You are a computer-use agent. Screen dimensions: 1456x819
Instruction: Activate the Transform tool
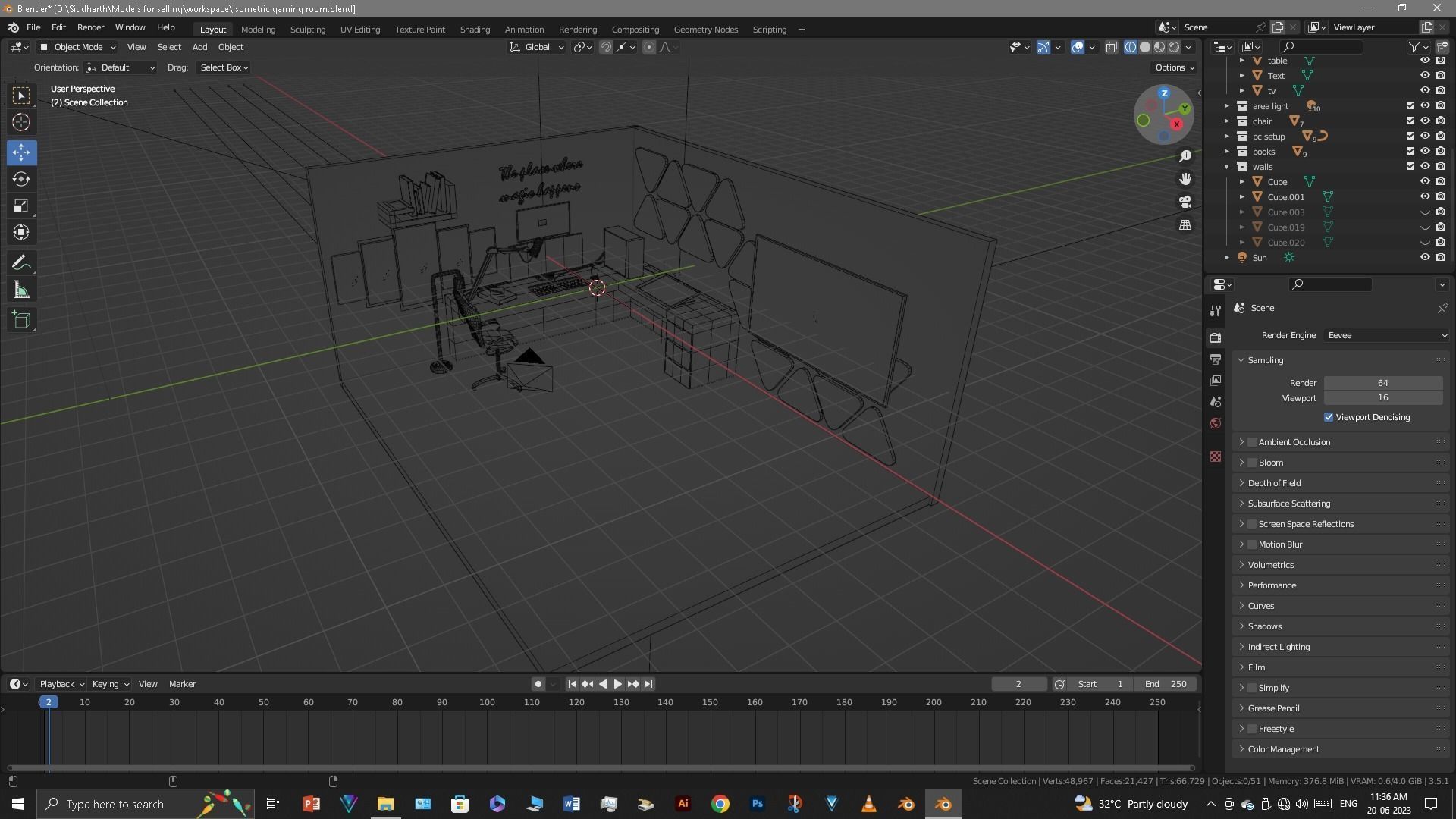(21, 233)
